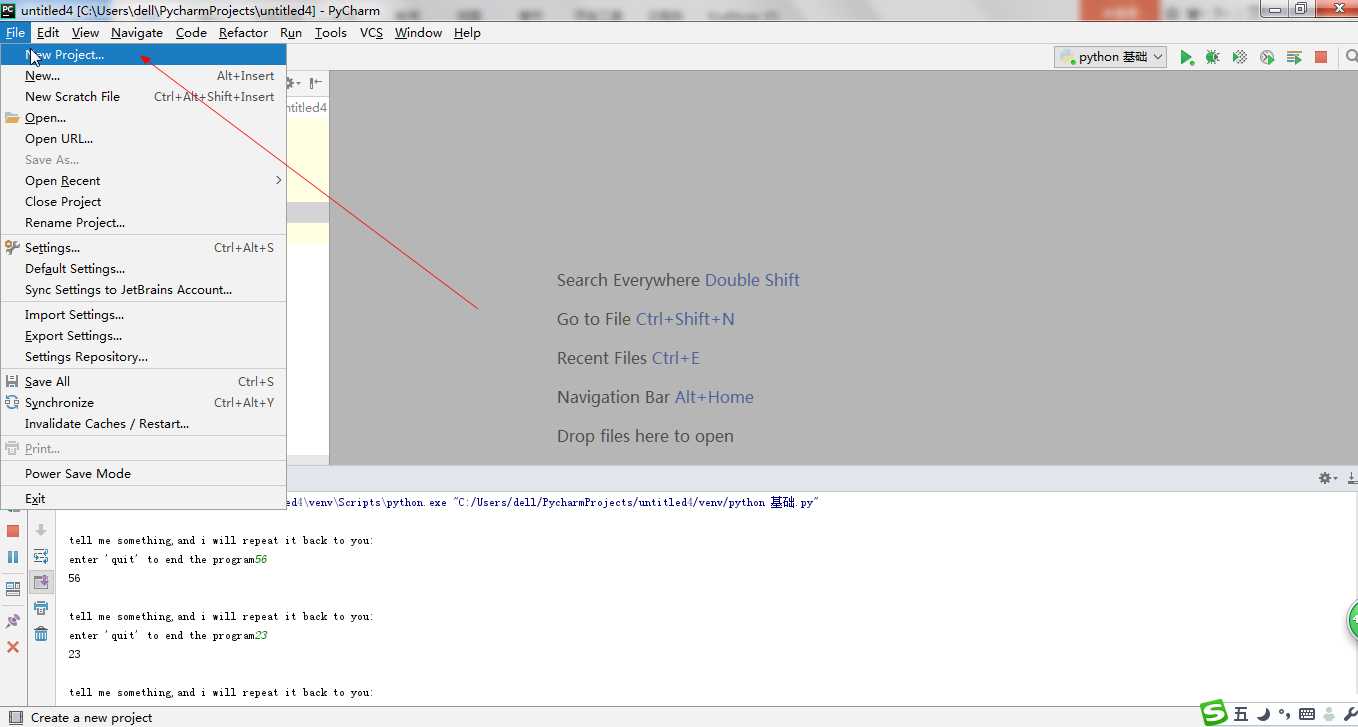Image resolution: width=1358 pixels, height=727 pixels.
Task: Click the Sogou S input method icon
Action: [x=1214, y=713]
